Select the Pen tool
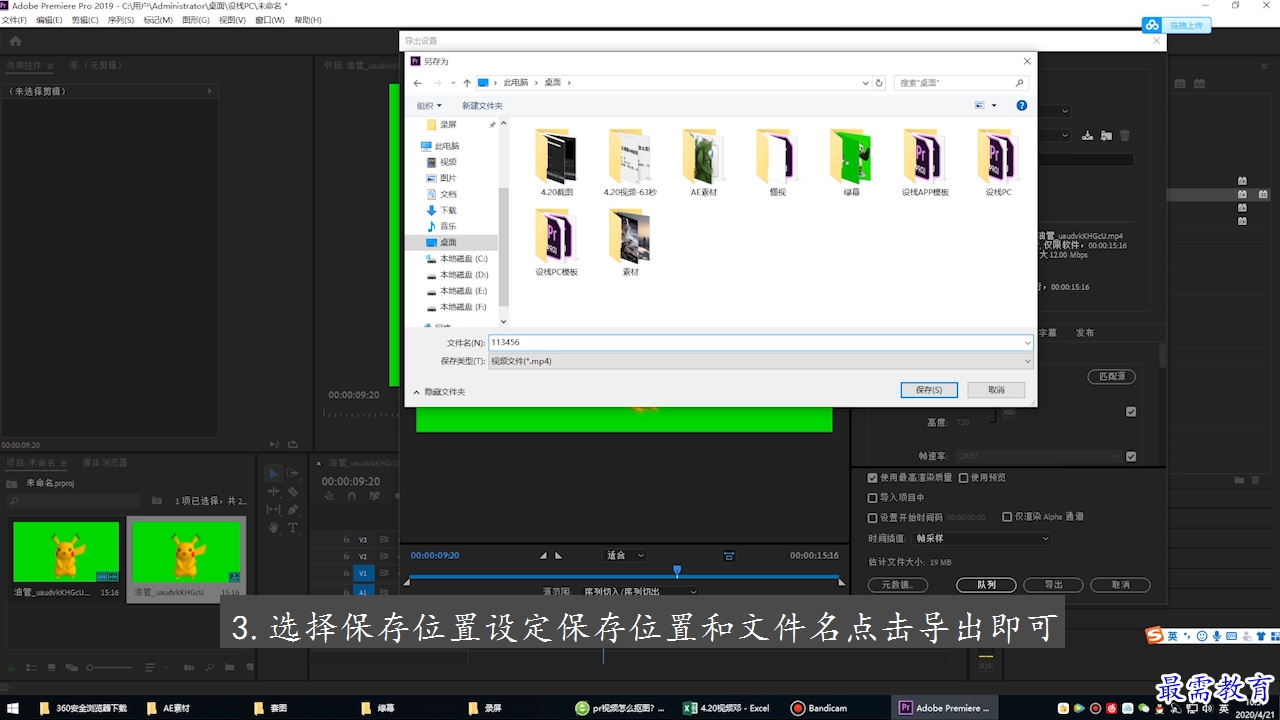1280x720 pixels. tap(292, 510)
